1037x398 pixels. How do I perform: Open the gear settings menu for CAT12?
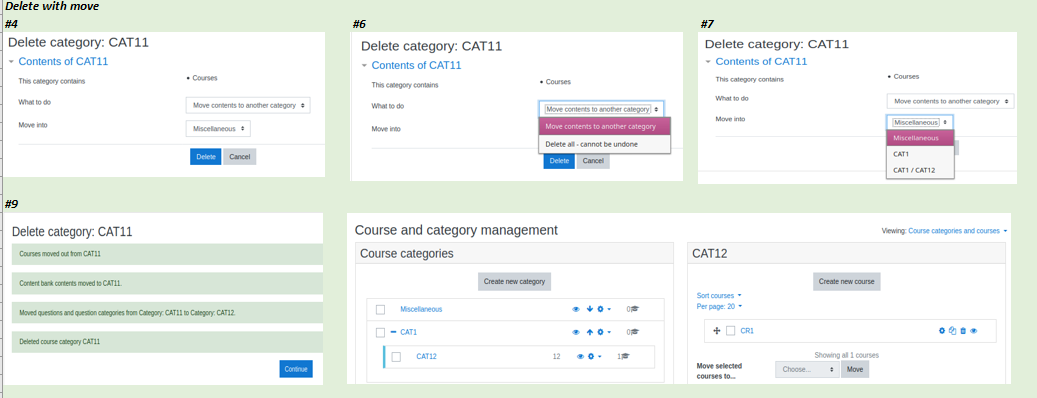click(x=593, y=356)
